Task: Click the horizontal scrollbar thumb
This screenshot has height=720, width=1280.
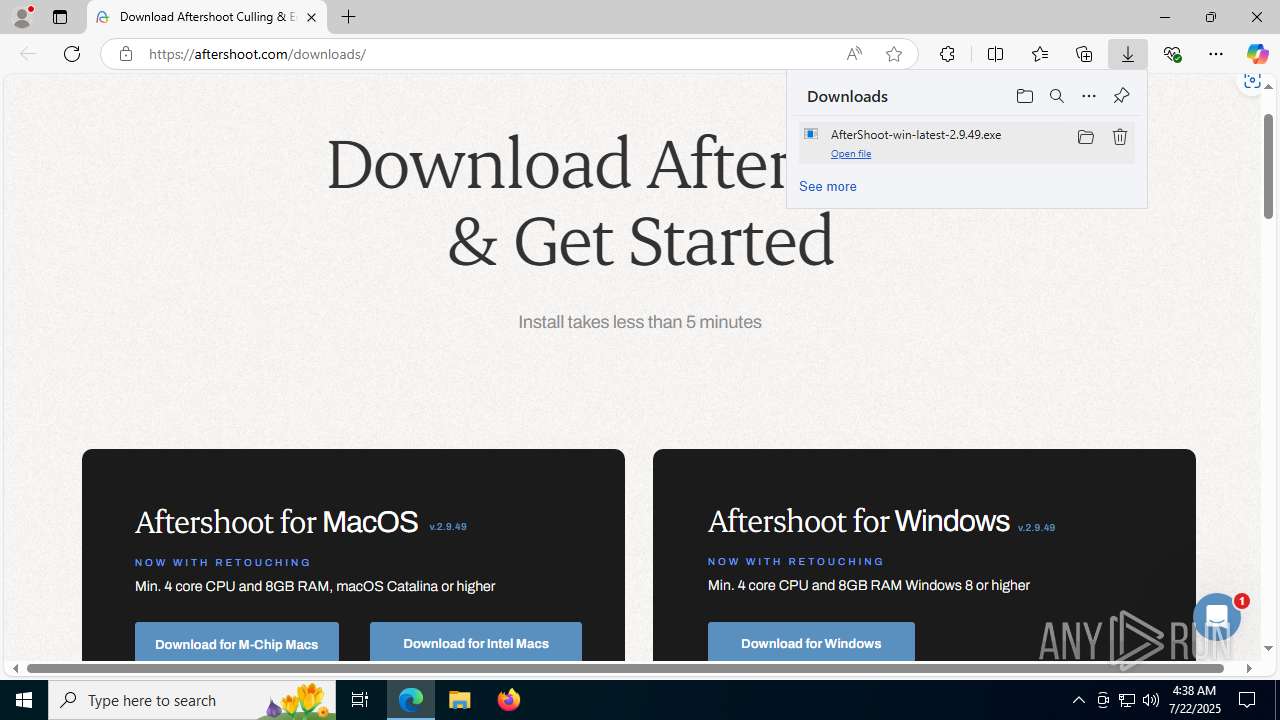Action: tap(625, 668)
